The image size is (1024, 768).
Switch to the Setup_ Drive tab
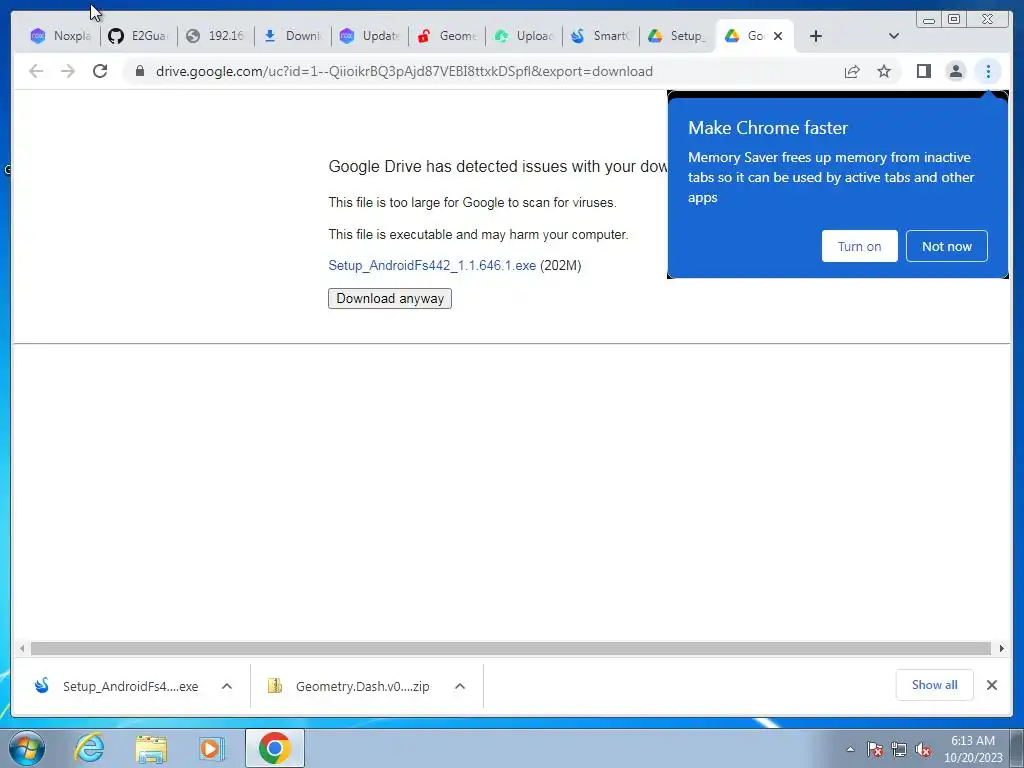[678, 36]
